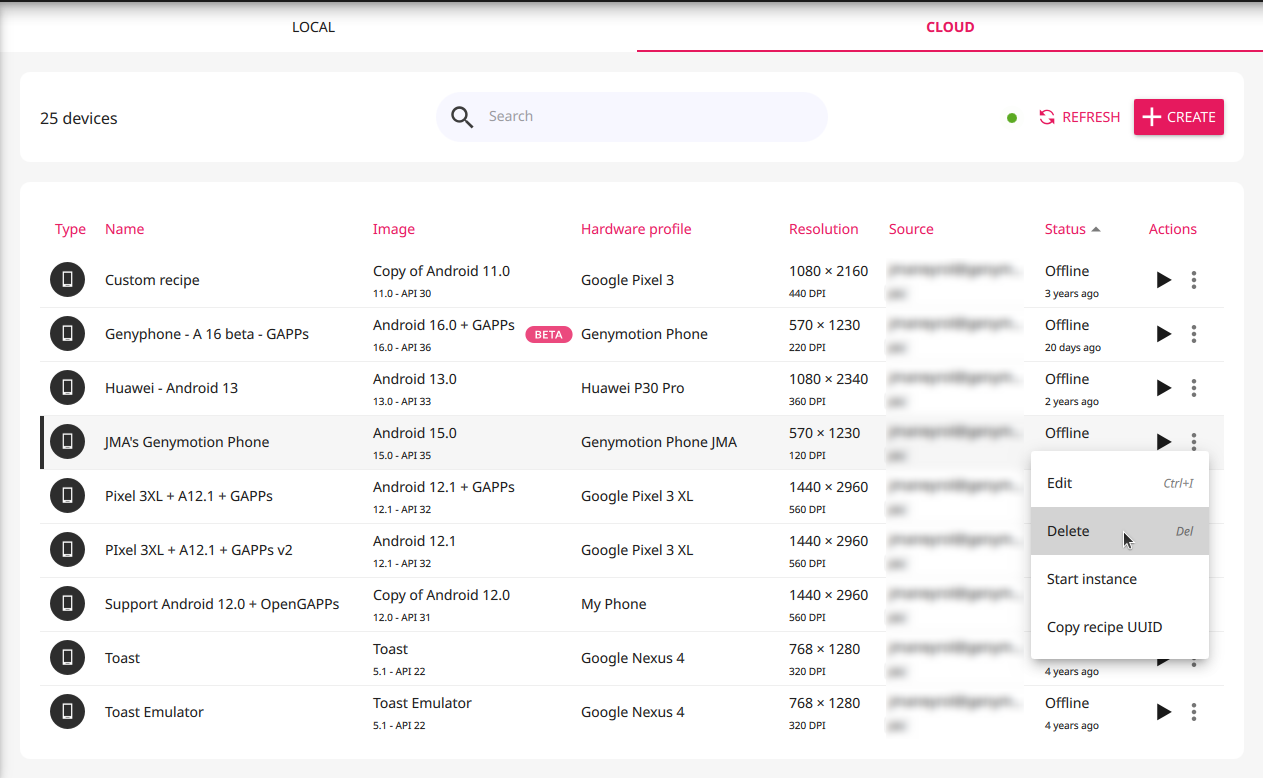Viewport: 1263px width, 778px height.
Task: Start the Custom recipe device with play button
Action: 1164,280
